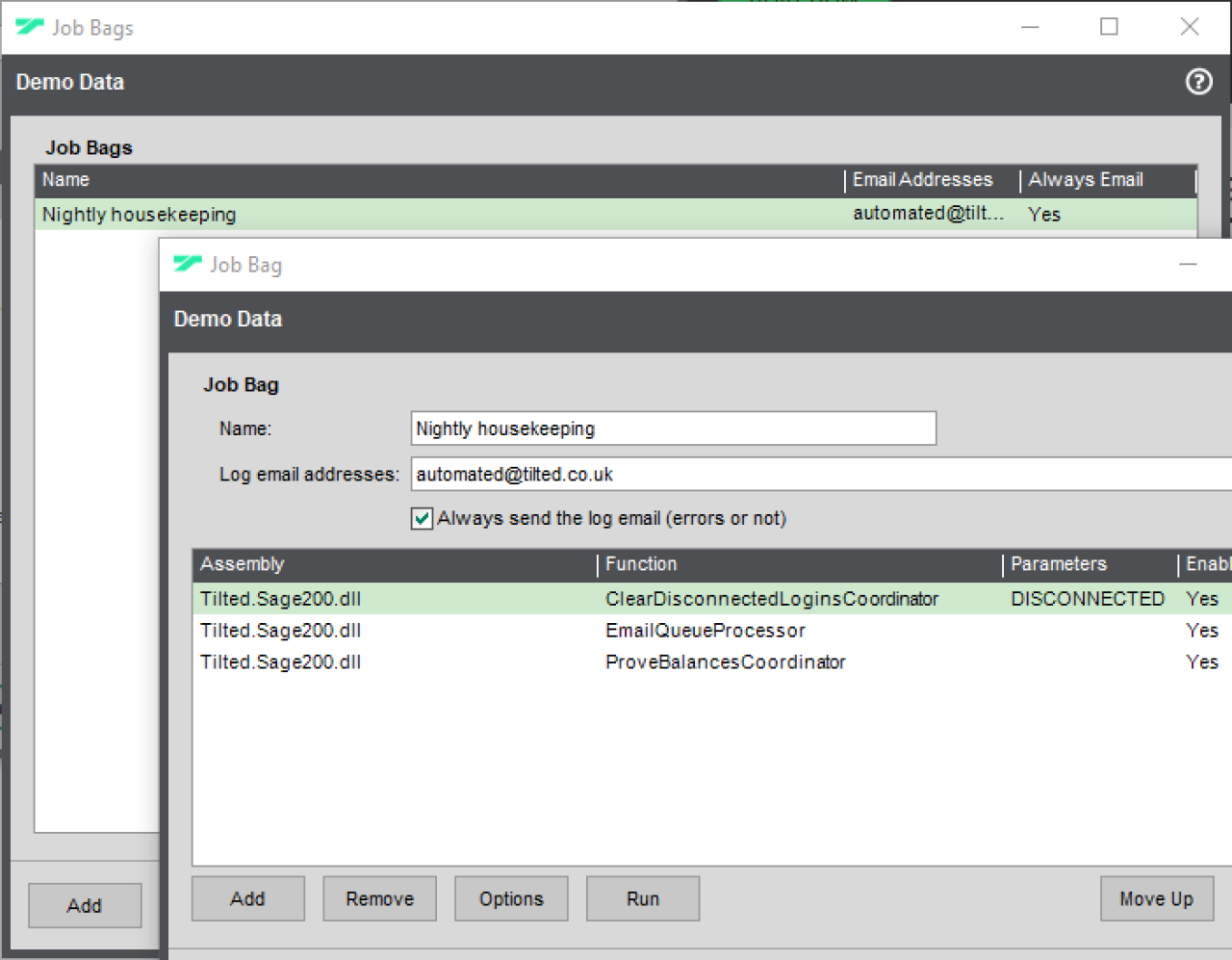The height and width of the screenshot is (960, 1232).
Task: Click the Remove button
Action: [380, 898]
